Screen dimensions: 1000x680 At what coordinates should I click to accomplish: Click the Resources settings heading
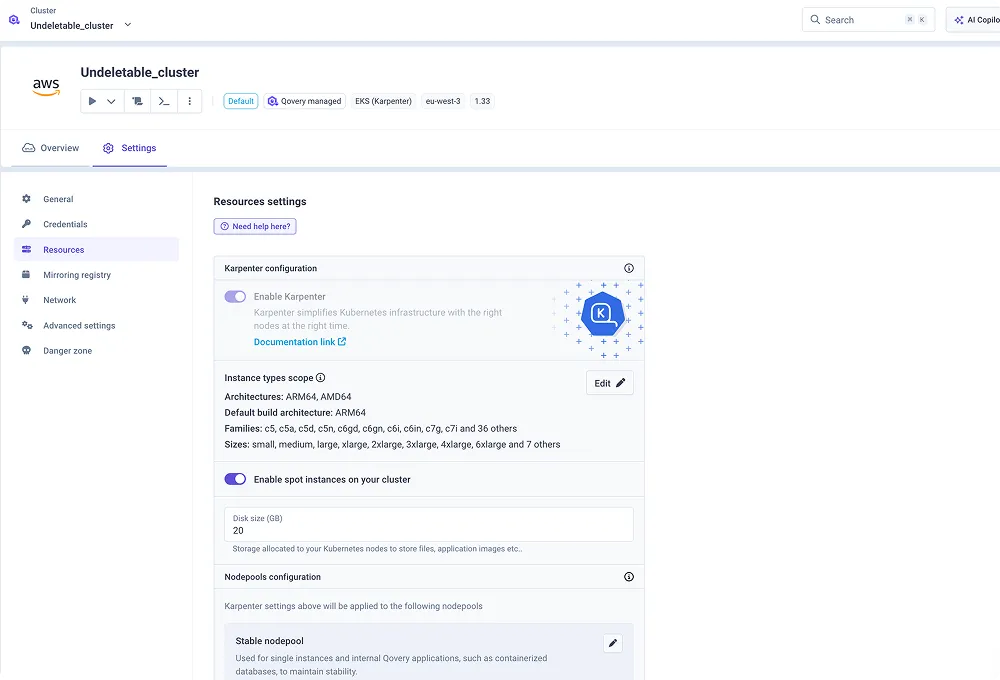(260, 202)
